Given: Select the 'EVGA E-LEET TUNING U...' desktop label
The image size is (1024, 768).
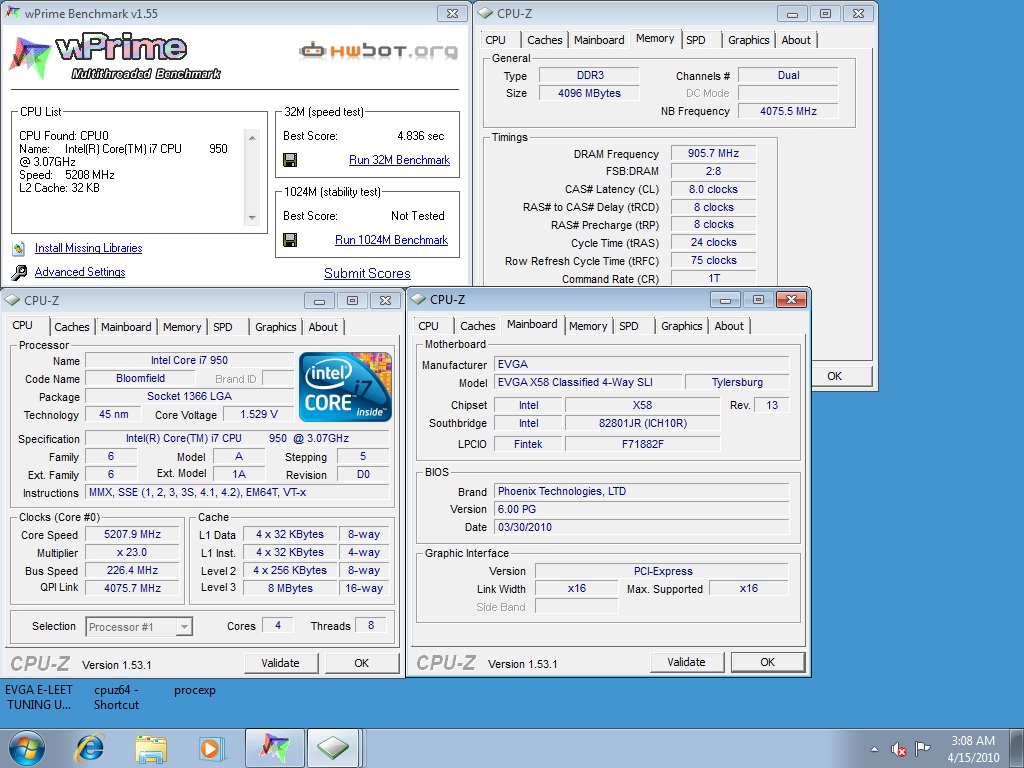Looking at the screenshot, I should coord(39,697).
